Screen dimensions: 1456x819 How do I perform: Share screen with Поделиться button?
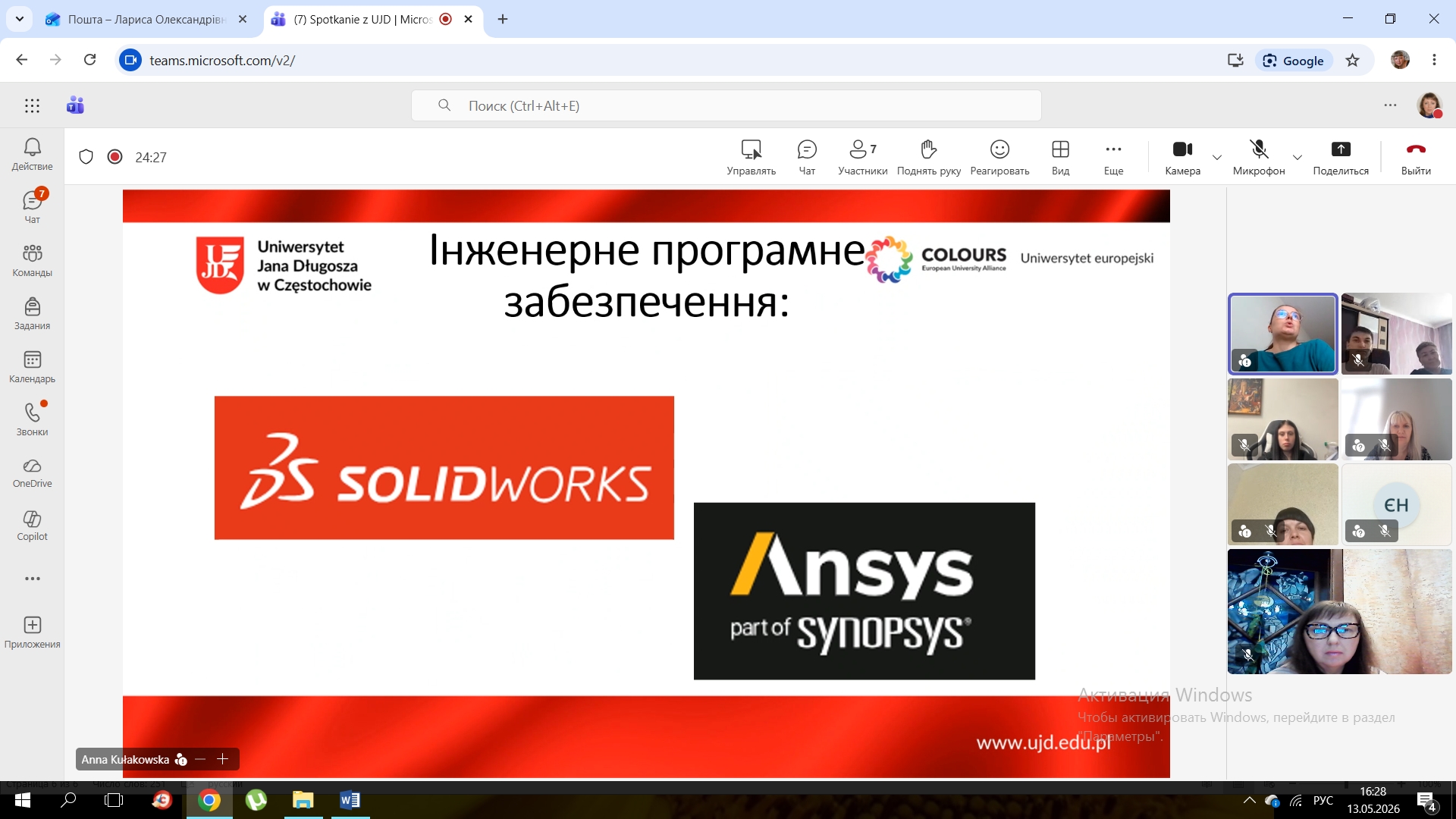(x=1341, y=158)
